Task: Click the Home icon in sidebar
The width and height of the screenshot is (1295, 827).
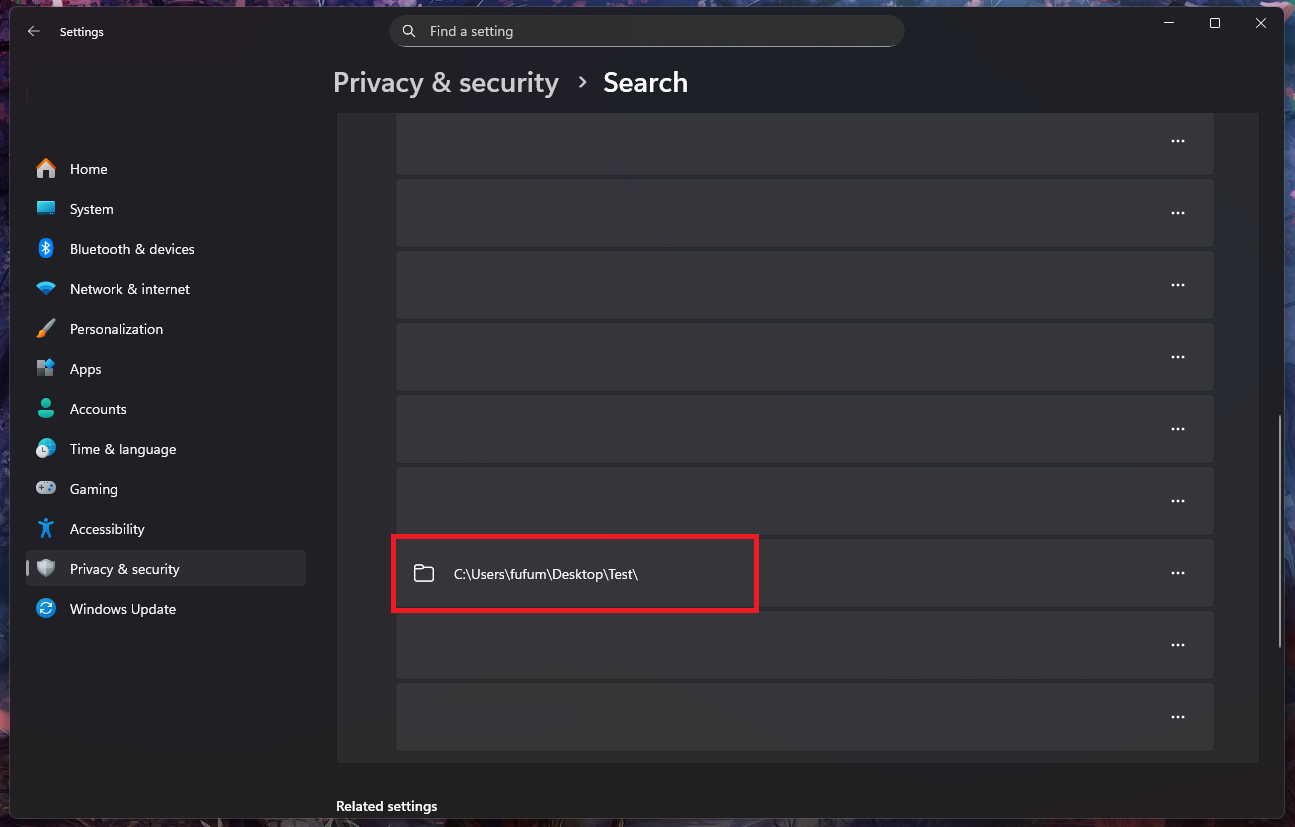Action: [x=46, y=169]
